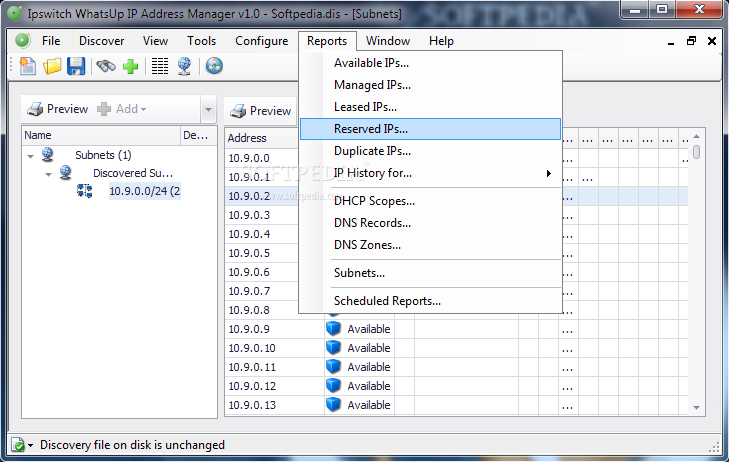729x462 pixels.
Task: Open Scheduled Reports...
Action: pyautogui.click(x=431, y=301)
